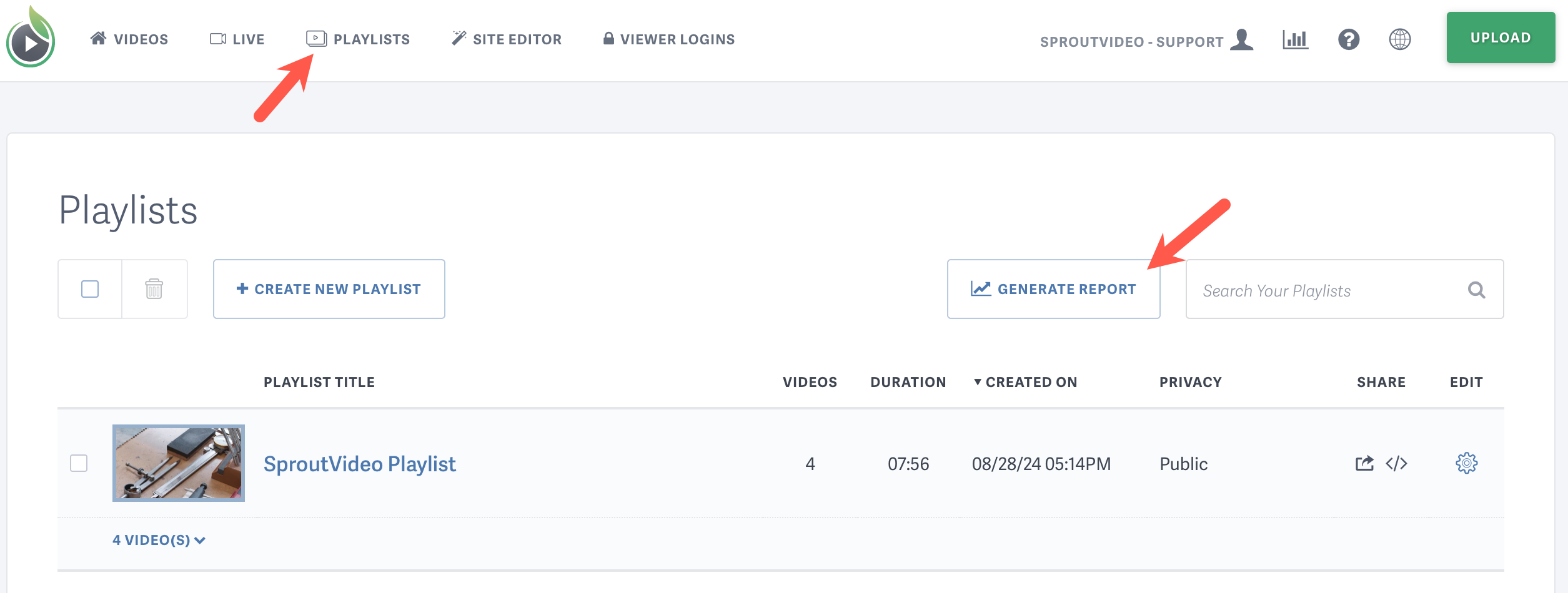
Task: Focus the Search Your Playlists field
Action: (1324, 290)
